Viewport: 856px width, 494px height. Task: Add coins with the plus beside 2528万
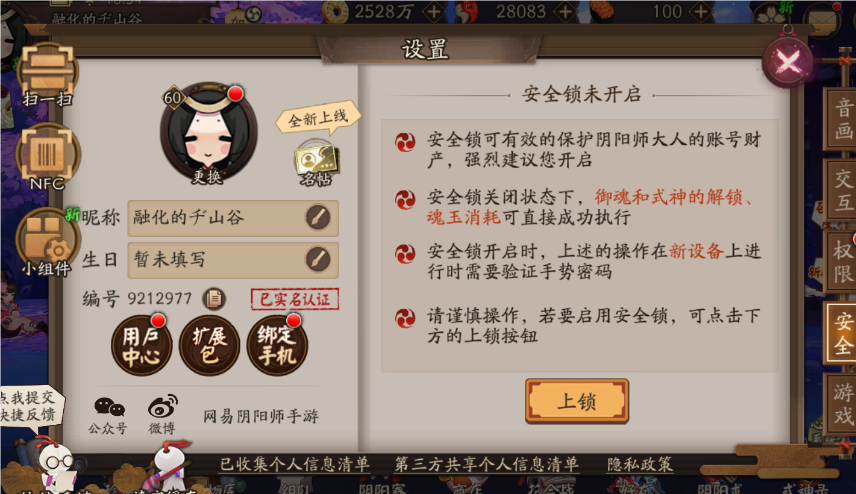click(x=433, y=11)
